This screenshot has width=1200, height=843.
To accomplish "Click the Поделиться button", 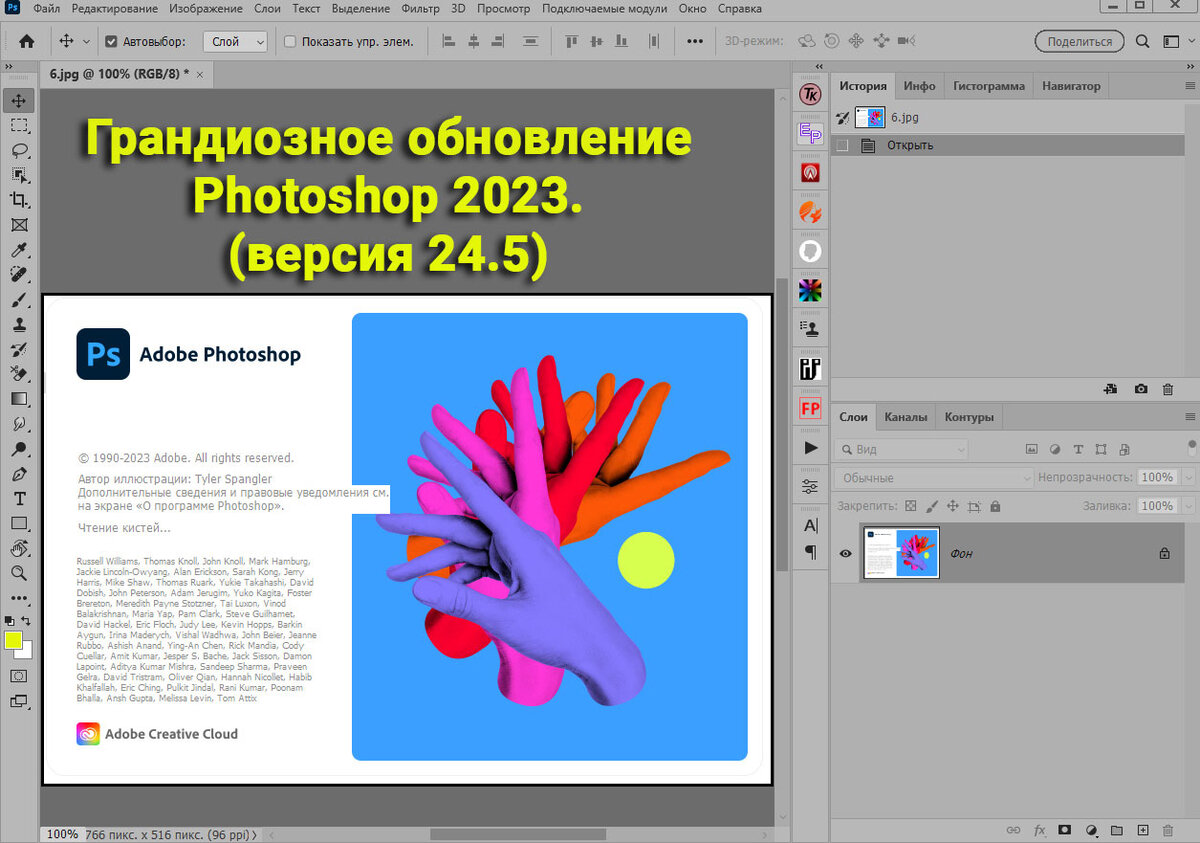I will click(x=1079, y=42).
